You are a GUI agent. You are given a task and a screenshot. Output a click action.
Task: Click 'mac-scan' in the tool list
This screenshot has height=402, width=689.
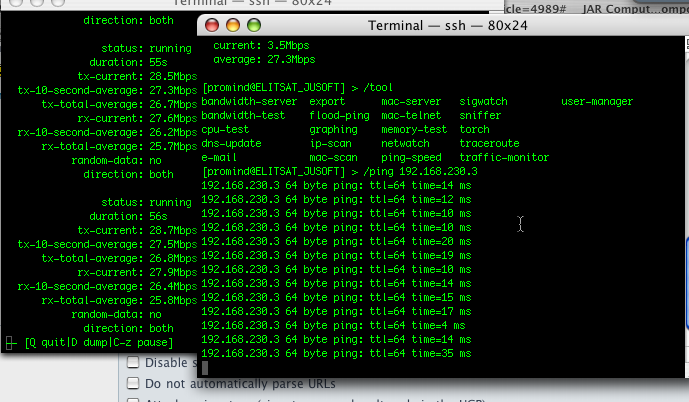click(x=333, y=158)
